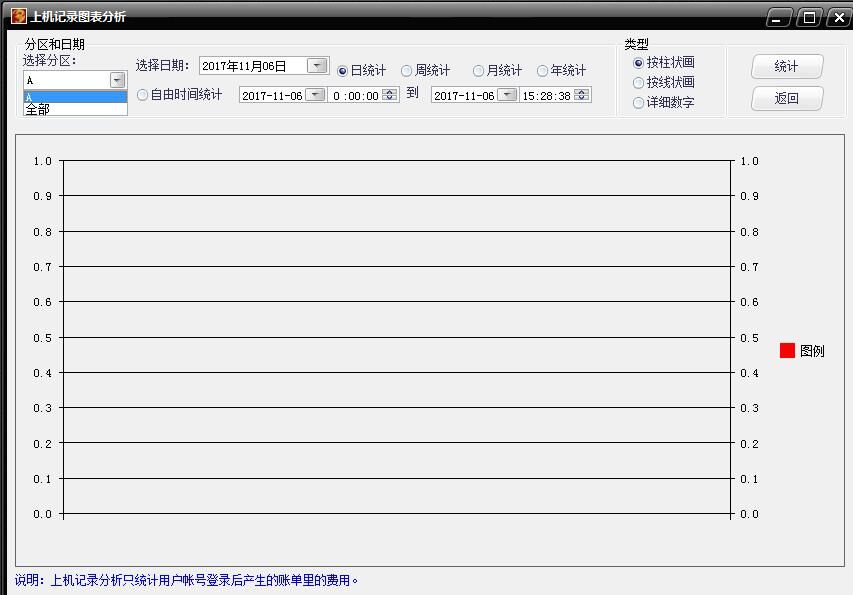Viewport: 853px width, 595px height.
Task: Click the red legend marker 图例
Action: 787,351
